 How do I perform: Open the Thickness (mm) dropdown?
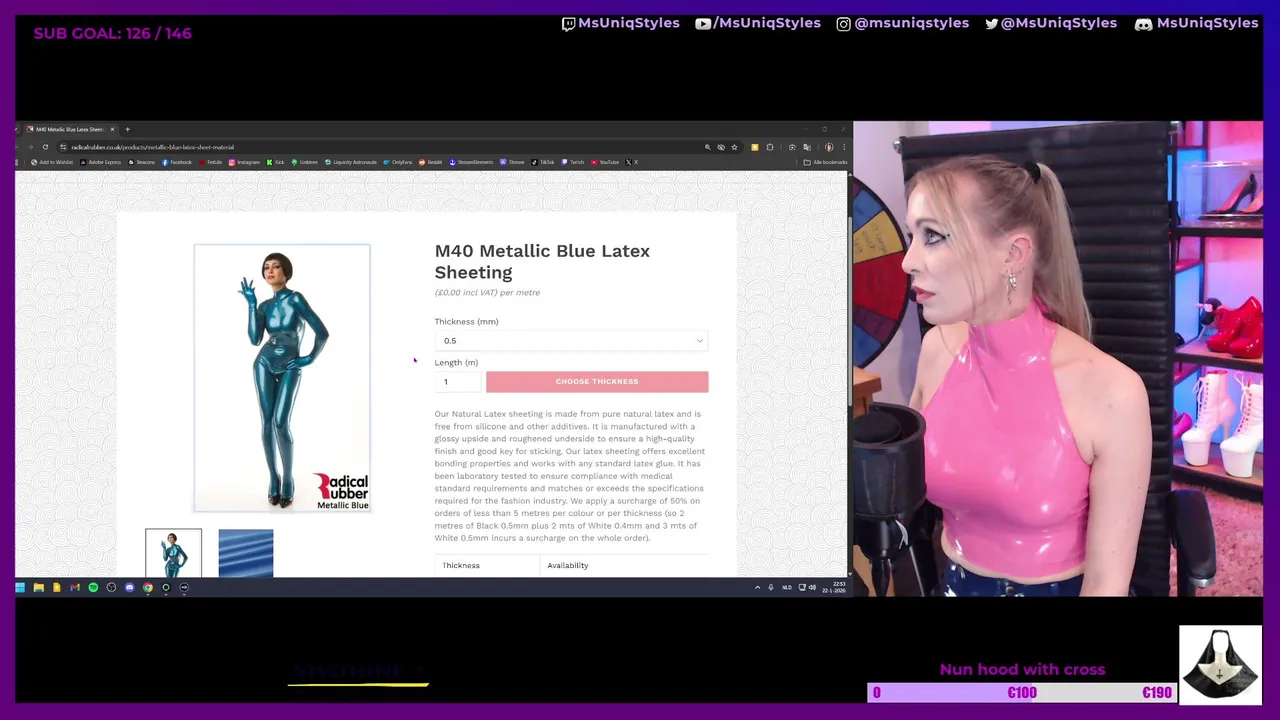(x=571, y=341)
